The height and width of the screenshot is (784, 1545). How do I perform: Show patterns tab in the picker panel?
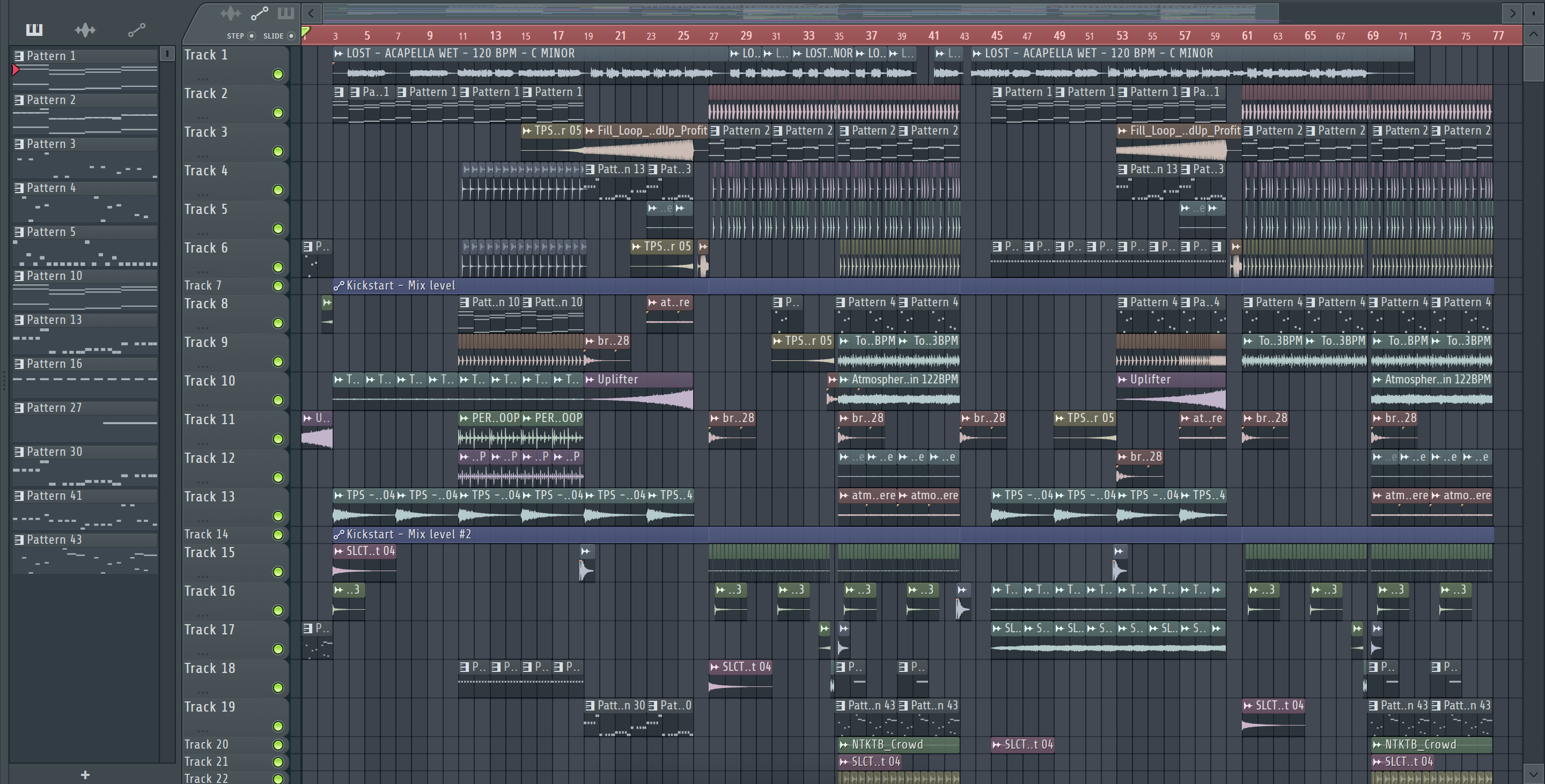point(34,29)
